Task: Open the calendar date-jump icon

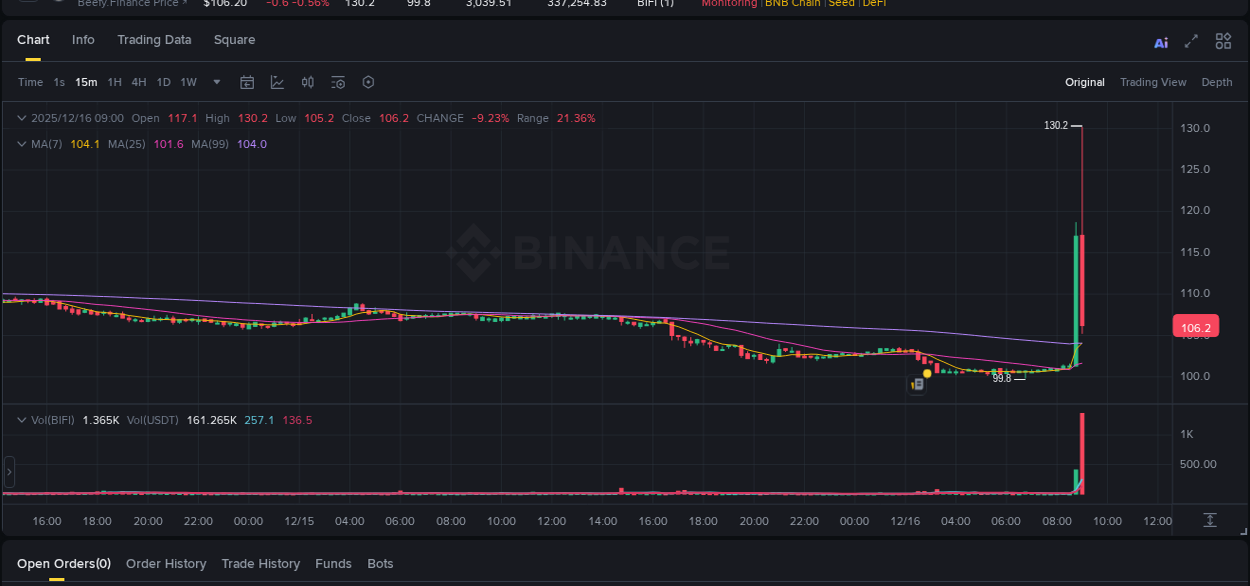Action: (x=247, y=82)
